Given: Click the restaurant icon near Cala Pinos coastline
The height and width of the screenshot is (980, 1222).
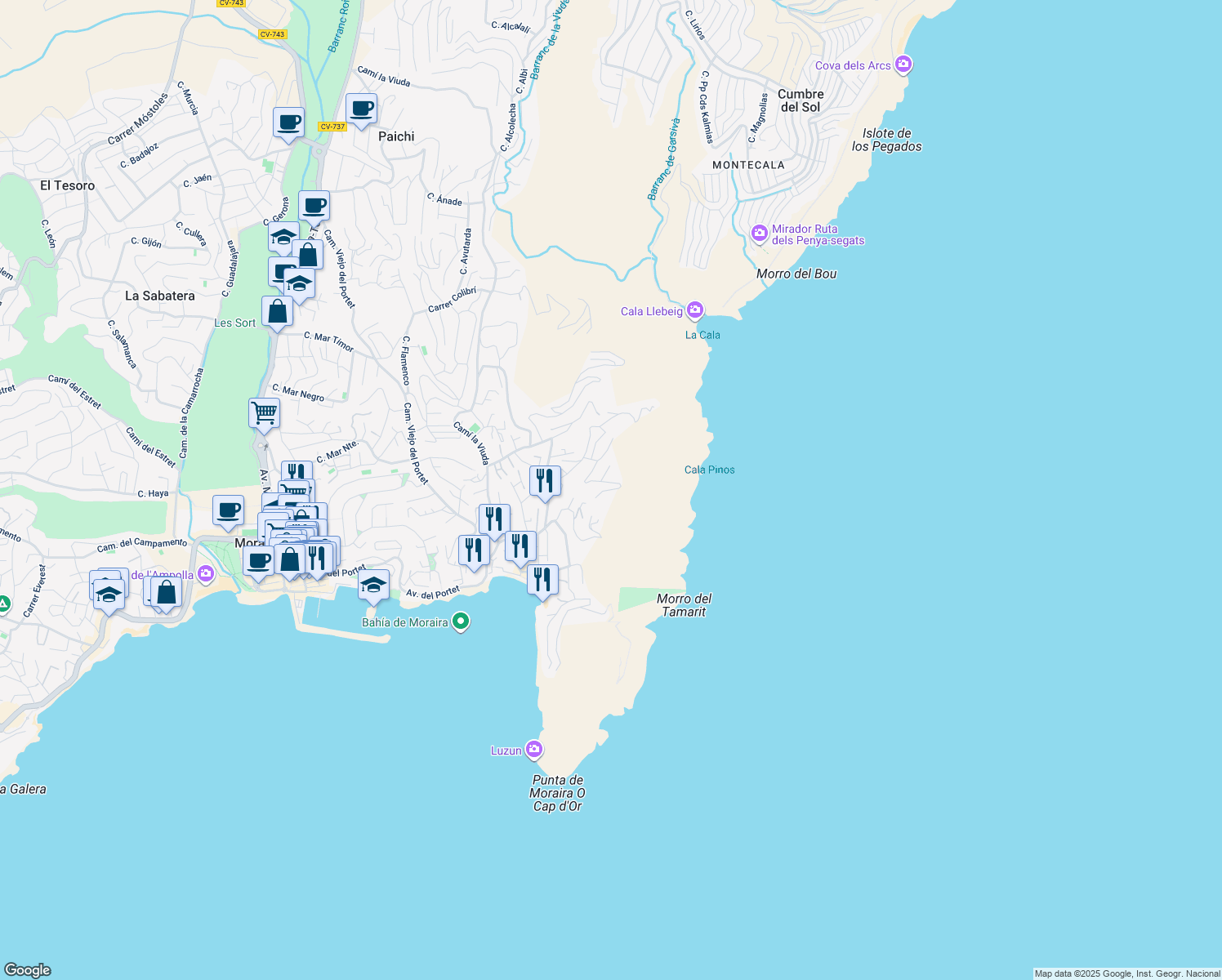Looking at the screenshot, I should (x=545, y=481).
